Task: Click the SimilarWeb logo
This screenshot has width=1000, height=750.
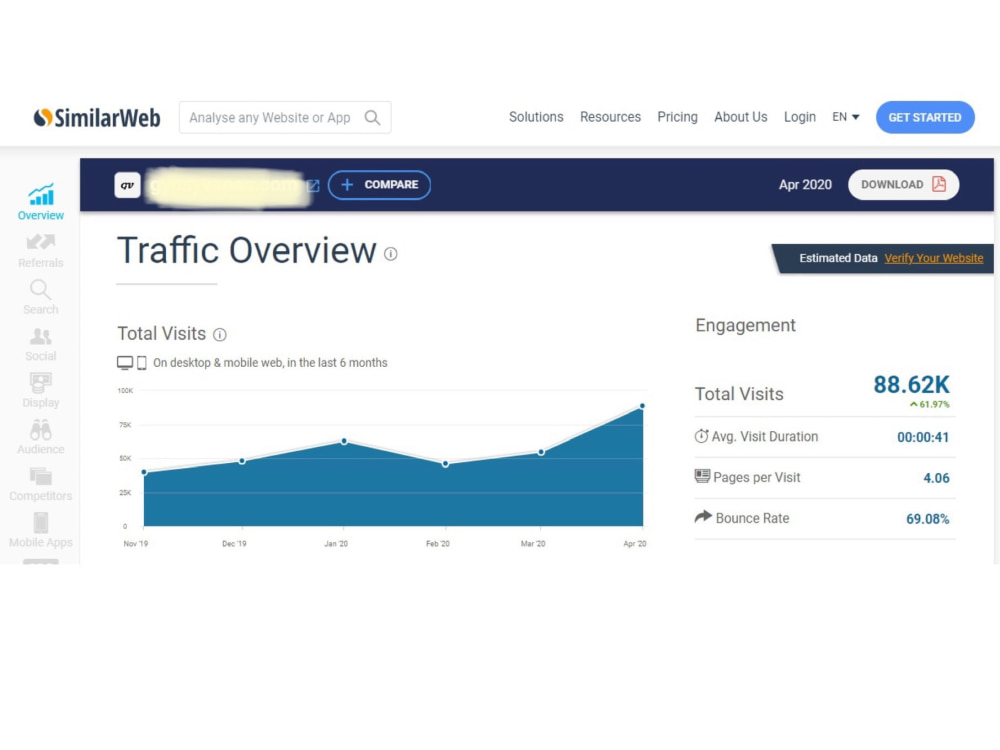Action: [97, 117]
